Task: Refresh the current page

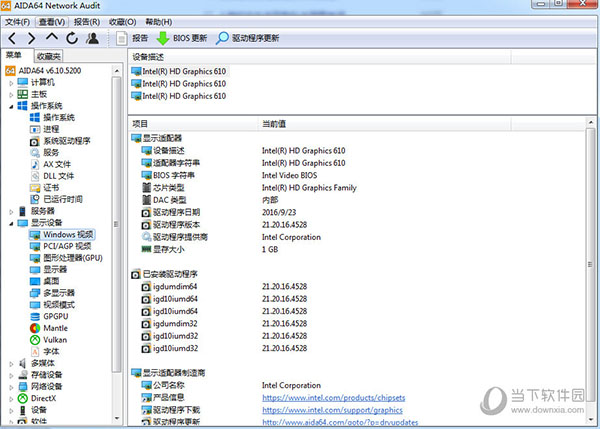Action: point(72,38)
